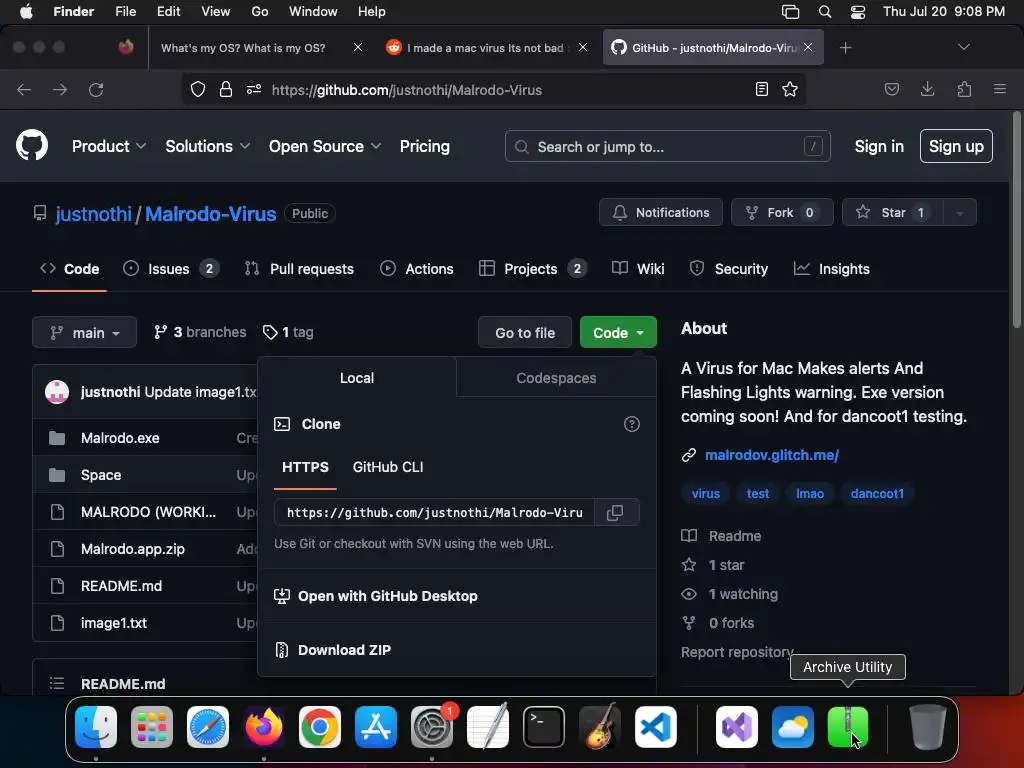Open the list all tabs chevron
This screenshot has height=768, width=1024.
coord(963,47)
